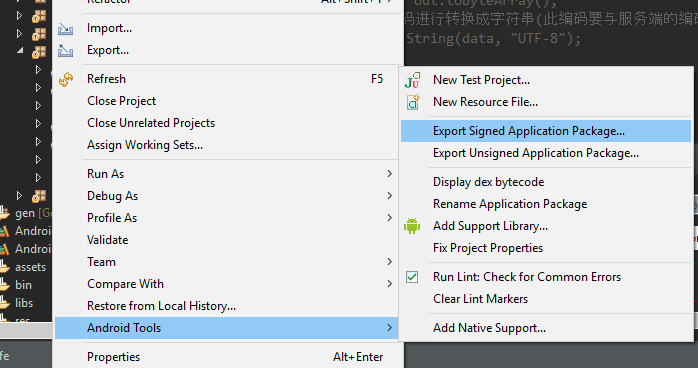Select Fix Project Properties
This screenshot has width=698, height=368.
click(488, 248)
